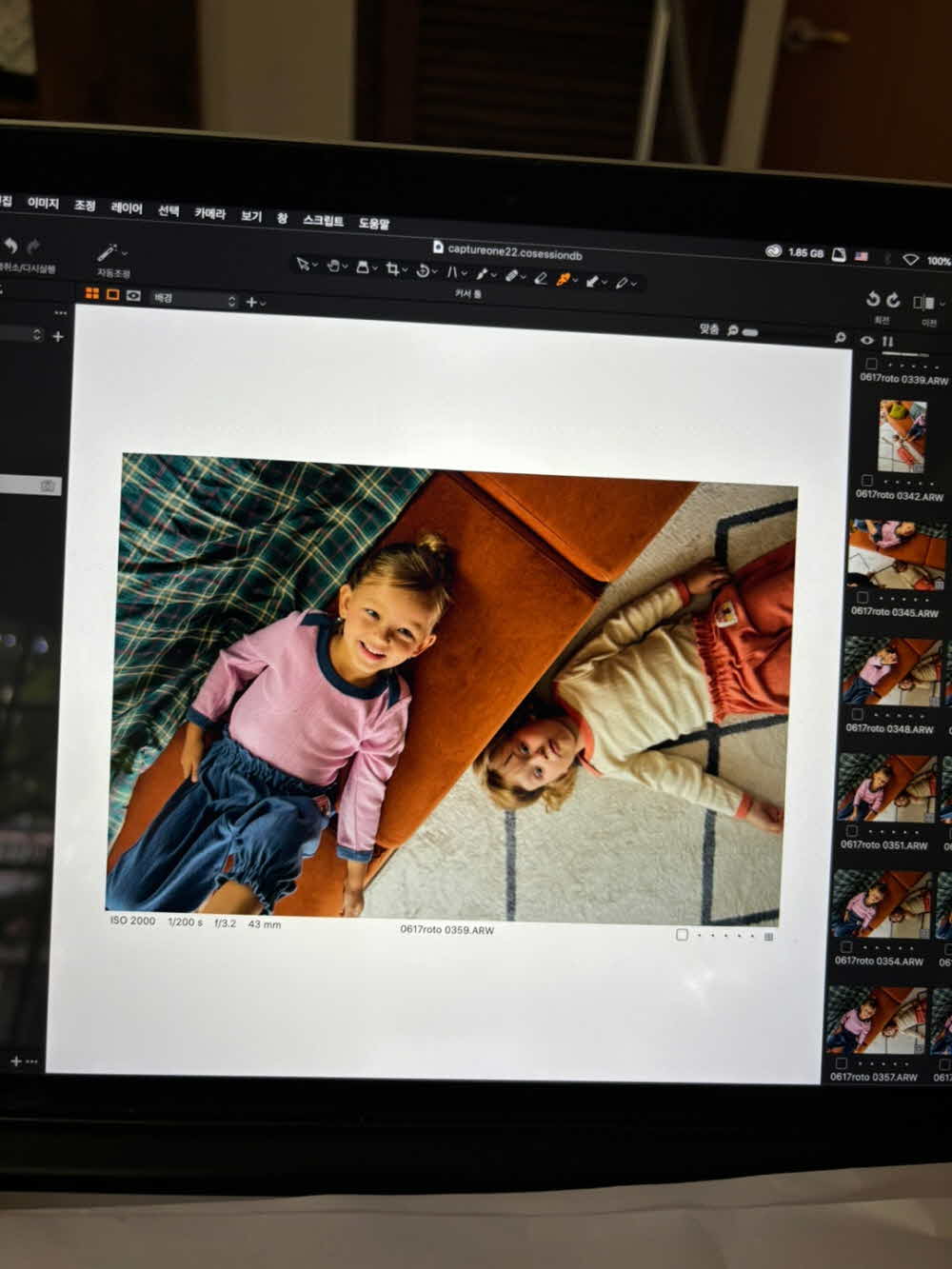Open the 카메라 menu

point(209,213)
